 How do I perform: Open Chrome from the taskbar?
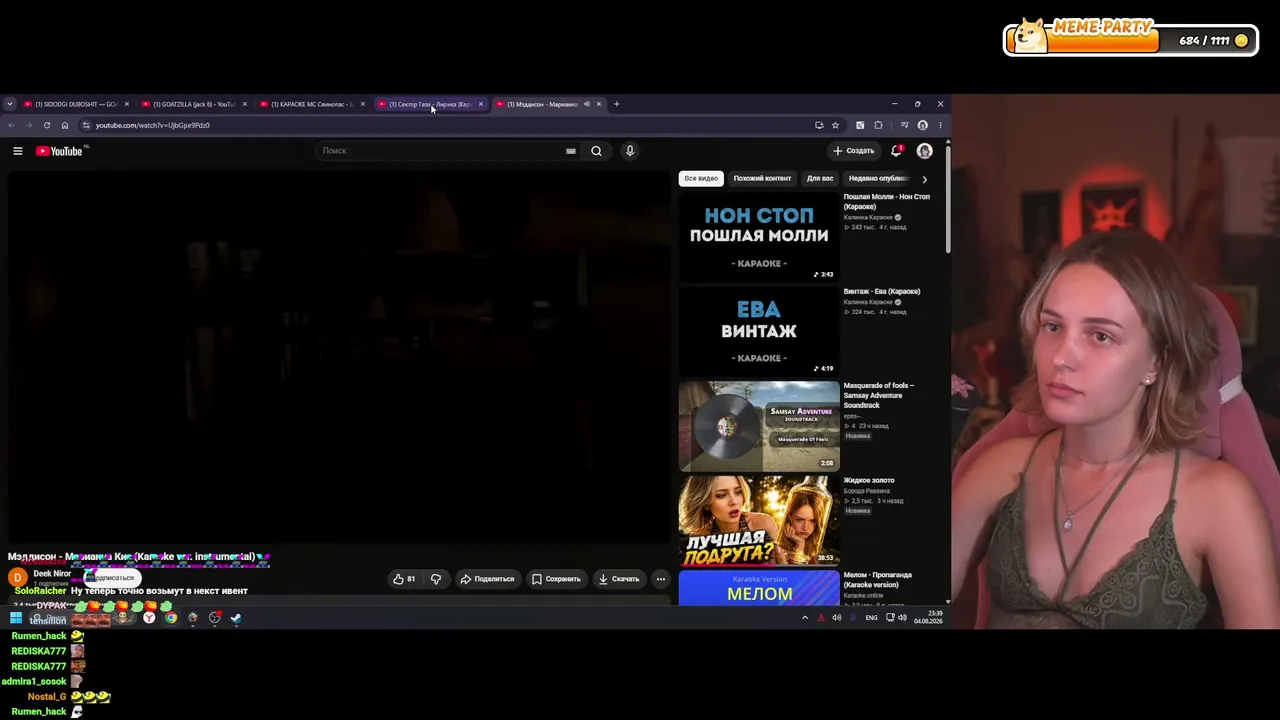(171, 618)
